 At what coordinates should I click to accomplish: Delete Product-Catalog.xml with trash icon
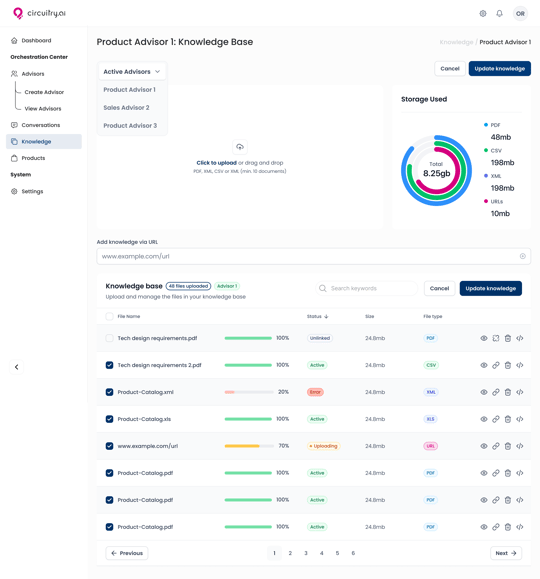click(x=508, y=392)
